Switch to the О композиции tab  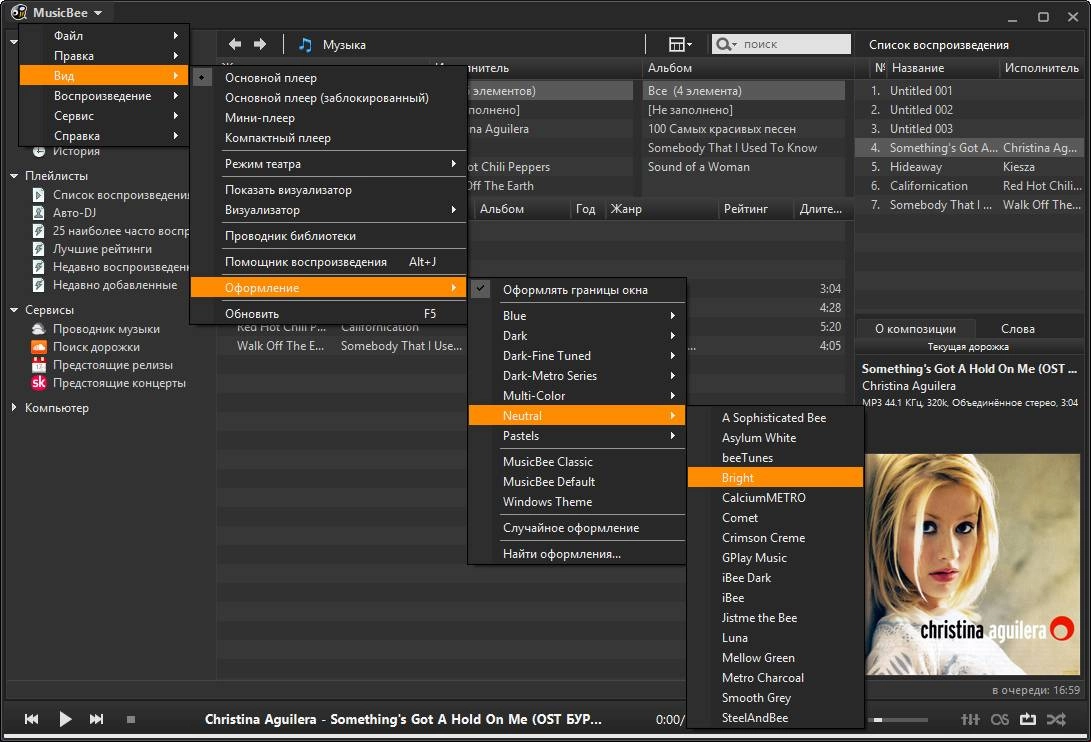(915, 329)
